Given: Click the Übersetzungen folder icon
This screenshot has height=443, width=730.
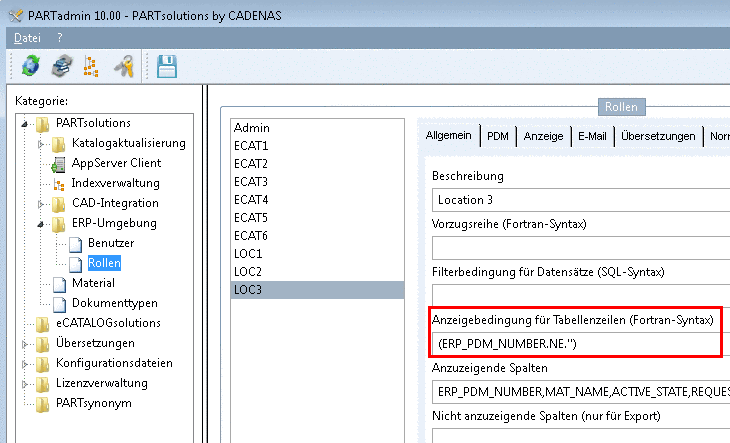Looking at the screenshot, I should click(x=43, y=344).
